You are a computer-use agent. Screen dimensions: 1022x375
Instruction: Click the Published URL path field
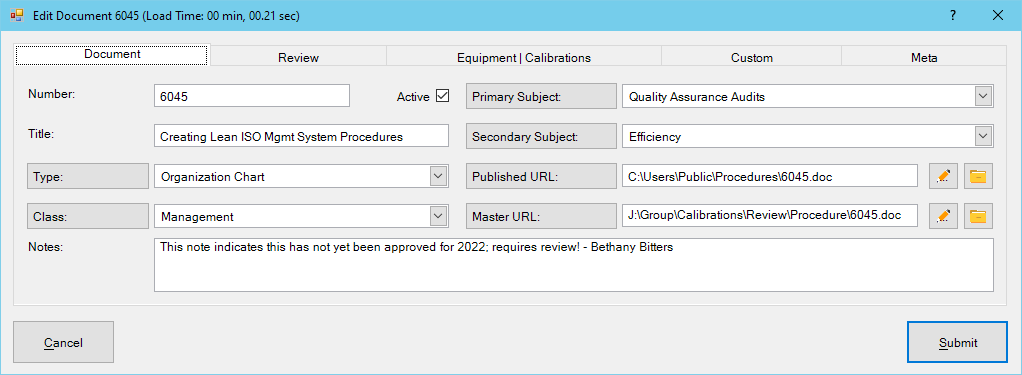click(770, 176)
